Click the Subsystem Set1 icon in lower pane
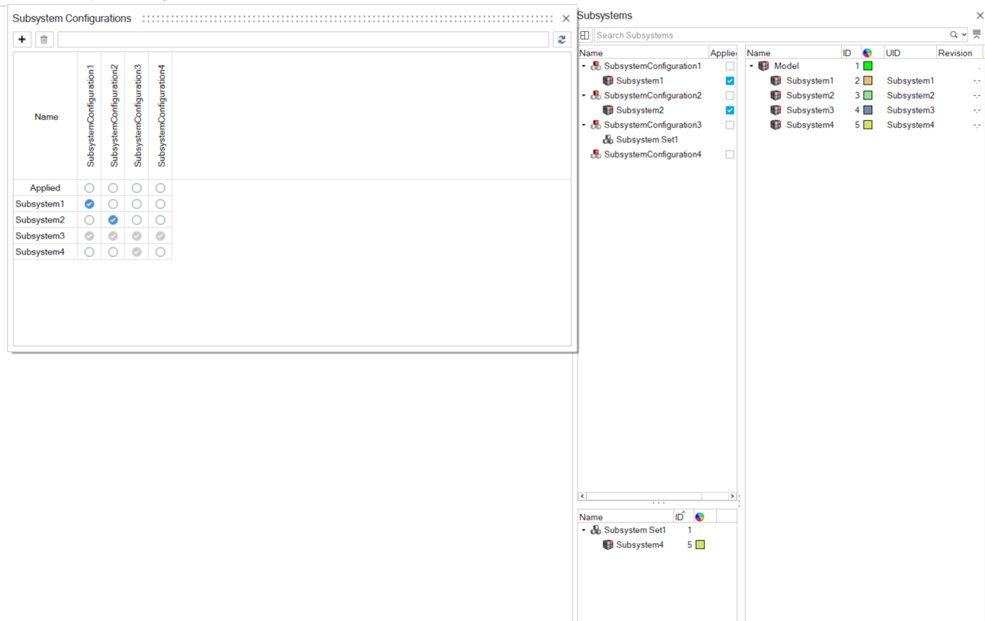This screenshot has height=621, width=985. pyautogui.click(x=596, y=530)
